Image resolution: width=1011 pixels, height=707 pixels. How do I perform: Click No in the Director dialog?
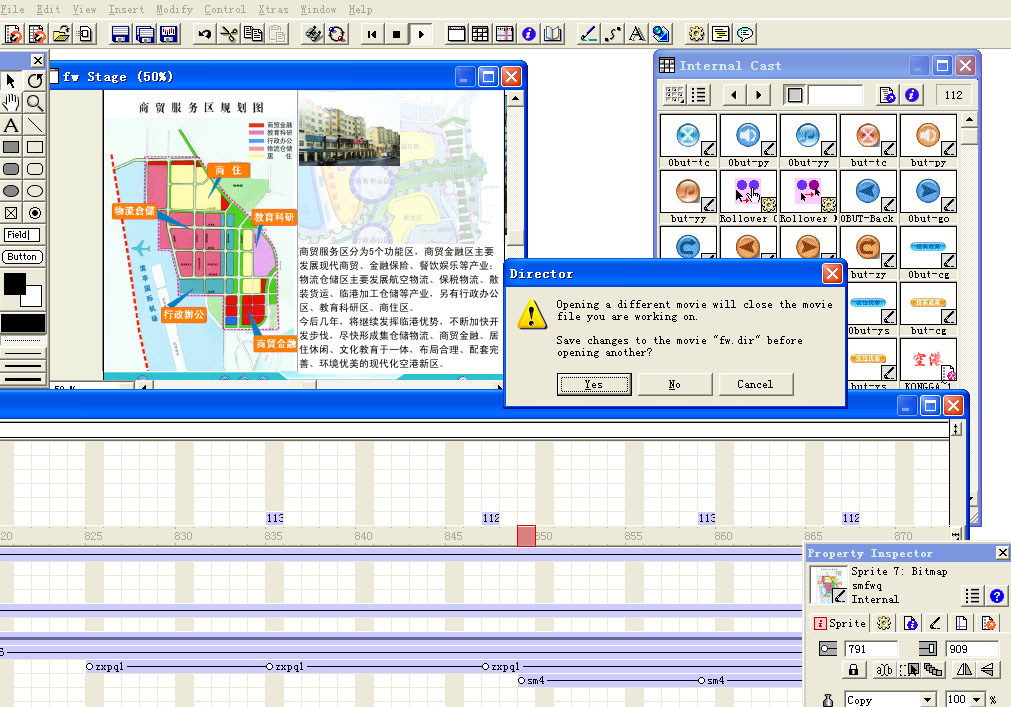tap(674, 384)
